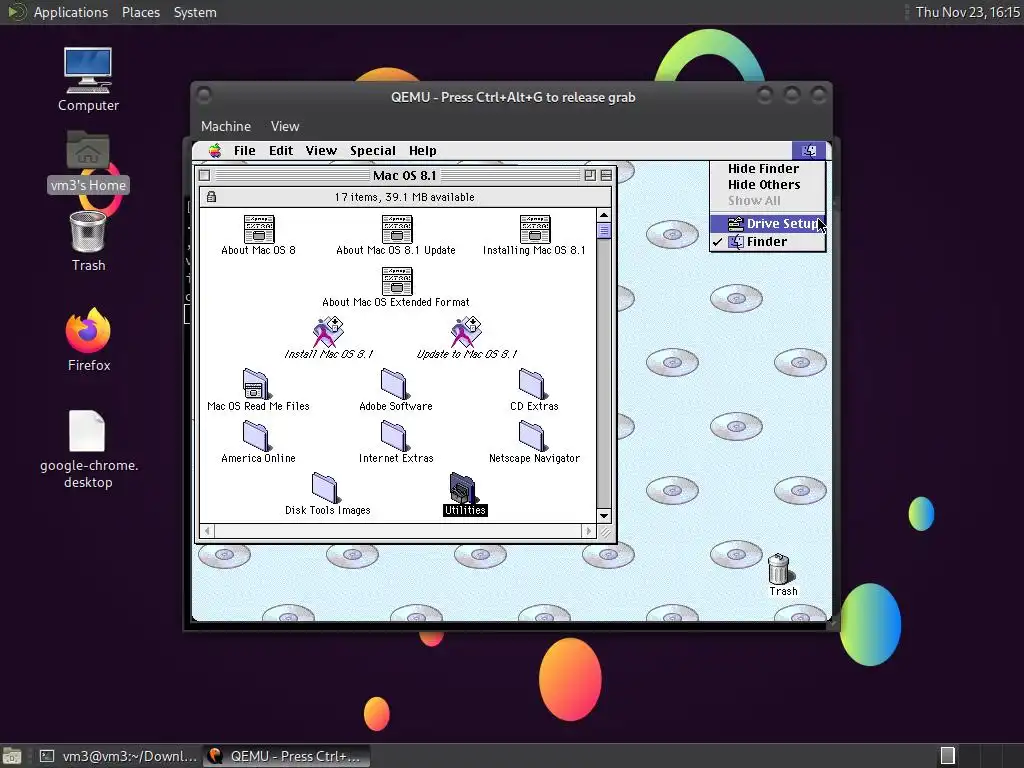The image size is (1024, 768).
Task: Collapse Mac OS 8.1 window with windowshade box
Action: 606,175
